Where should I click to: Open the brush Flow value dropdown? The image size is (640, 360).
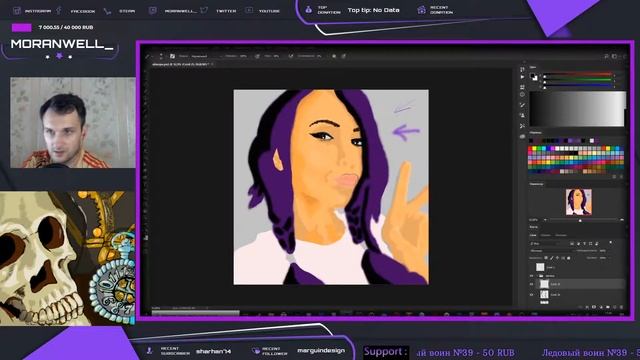coord(276,56)
